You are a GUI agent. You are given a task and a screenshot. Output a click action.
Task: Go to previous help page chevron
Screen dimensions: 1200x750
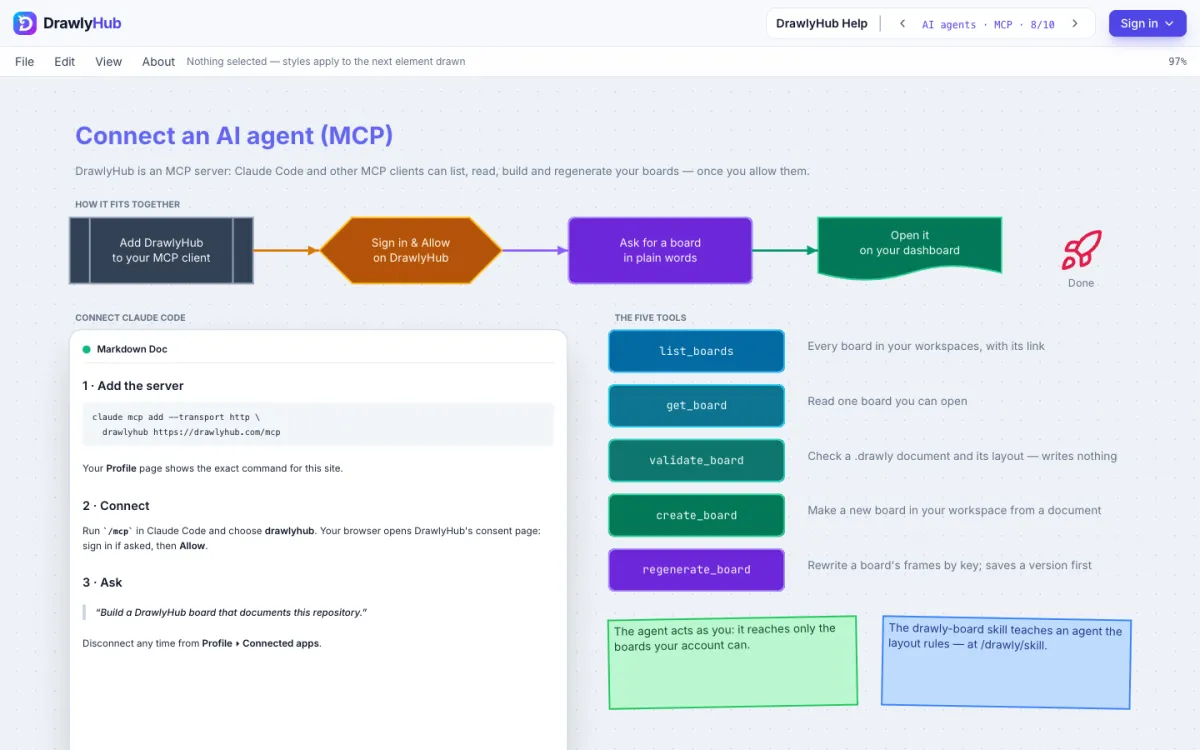902,24
